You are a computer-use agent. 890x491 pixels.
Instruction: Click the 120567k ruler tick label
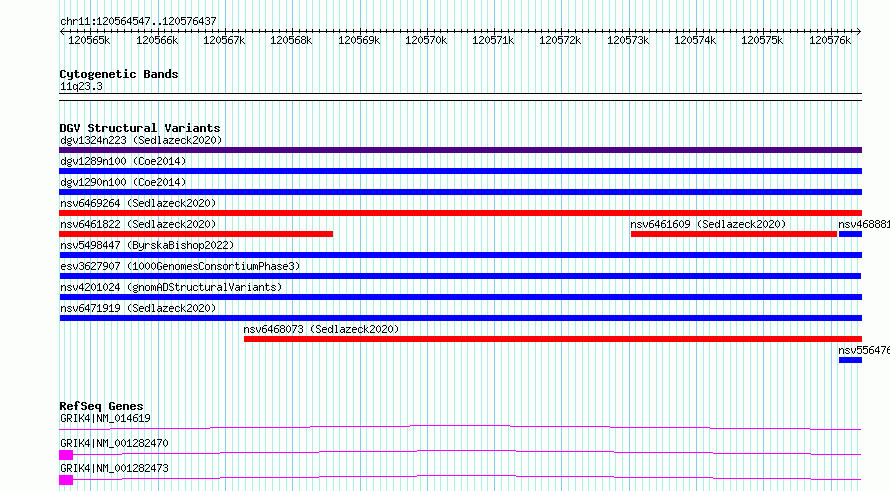click(224, 40)
